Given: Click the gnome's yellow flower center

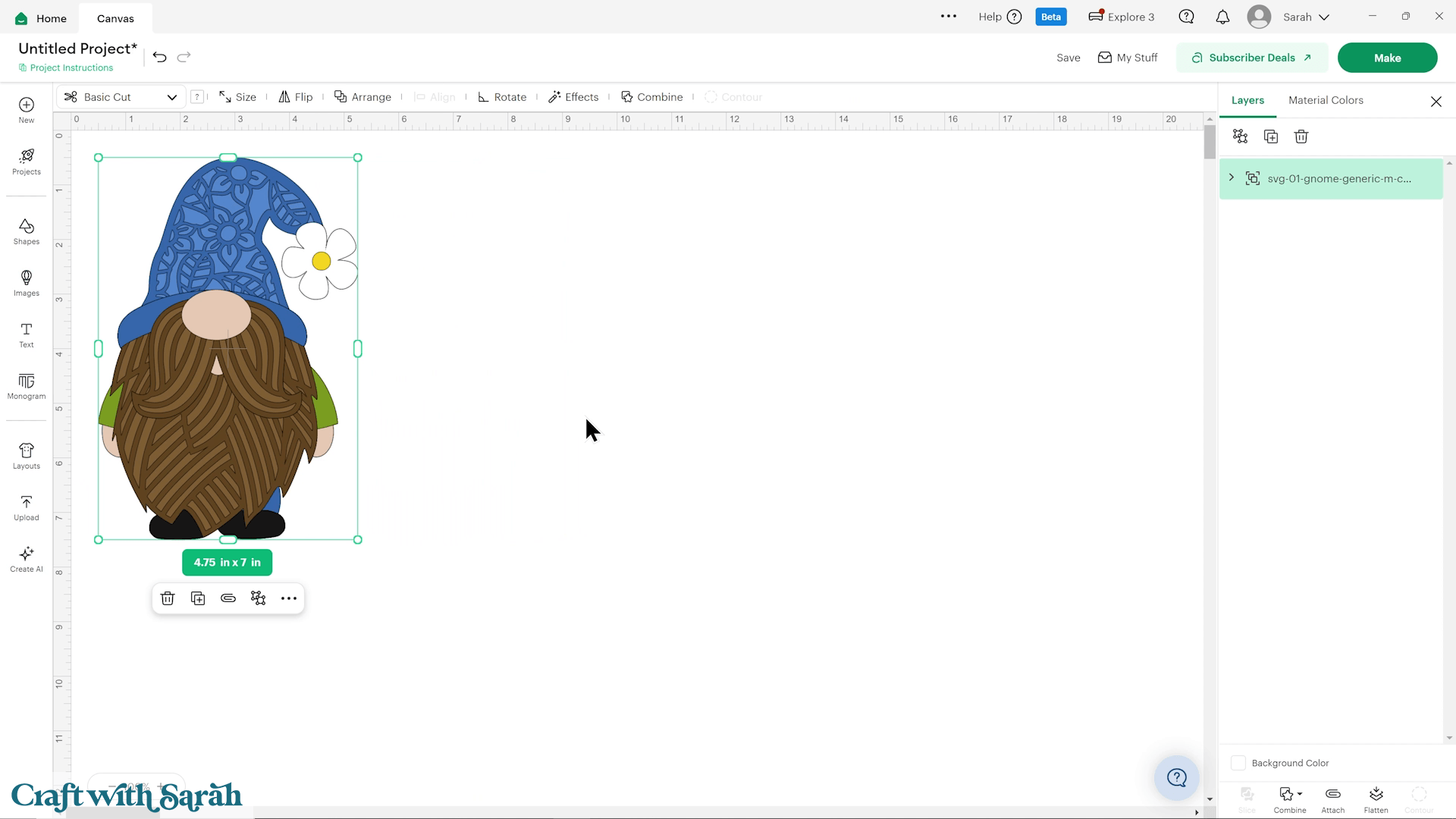Looking at the screenshot, I should tap(321, 261).
